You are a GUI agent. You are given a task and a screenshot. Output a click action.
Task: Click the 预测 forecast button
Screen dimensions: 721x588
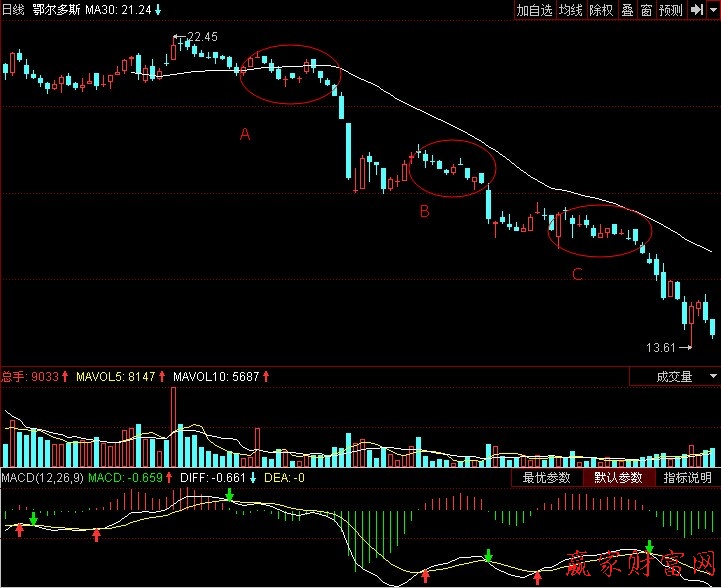pos(670,10)
